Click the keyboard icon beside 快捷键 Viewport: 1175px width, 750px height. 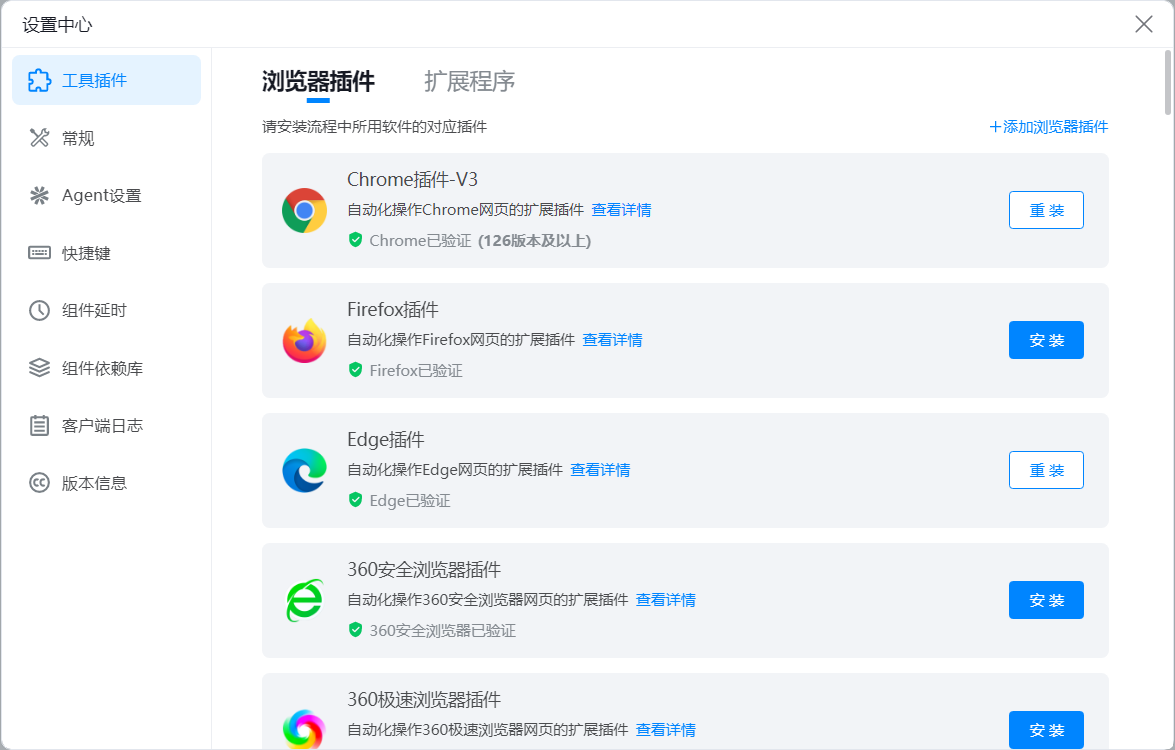pos(39,252)
